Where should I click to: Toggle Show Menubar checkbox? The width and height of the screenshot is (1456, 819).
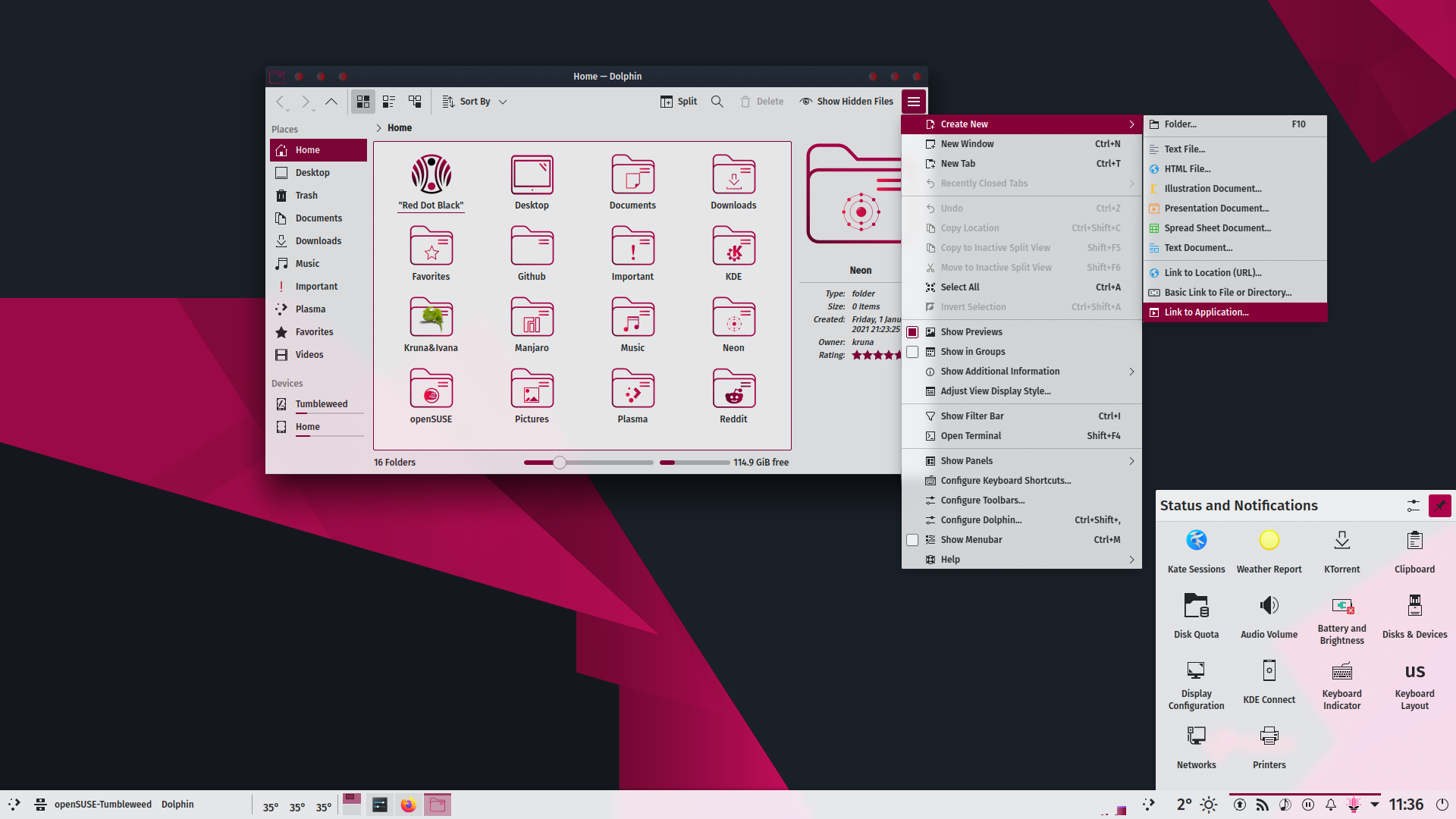[x=912, y=540]
